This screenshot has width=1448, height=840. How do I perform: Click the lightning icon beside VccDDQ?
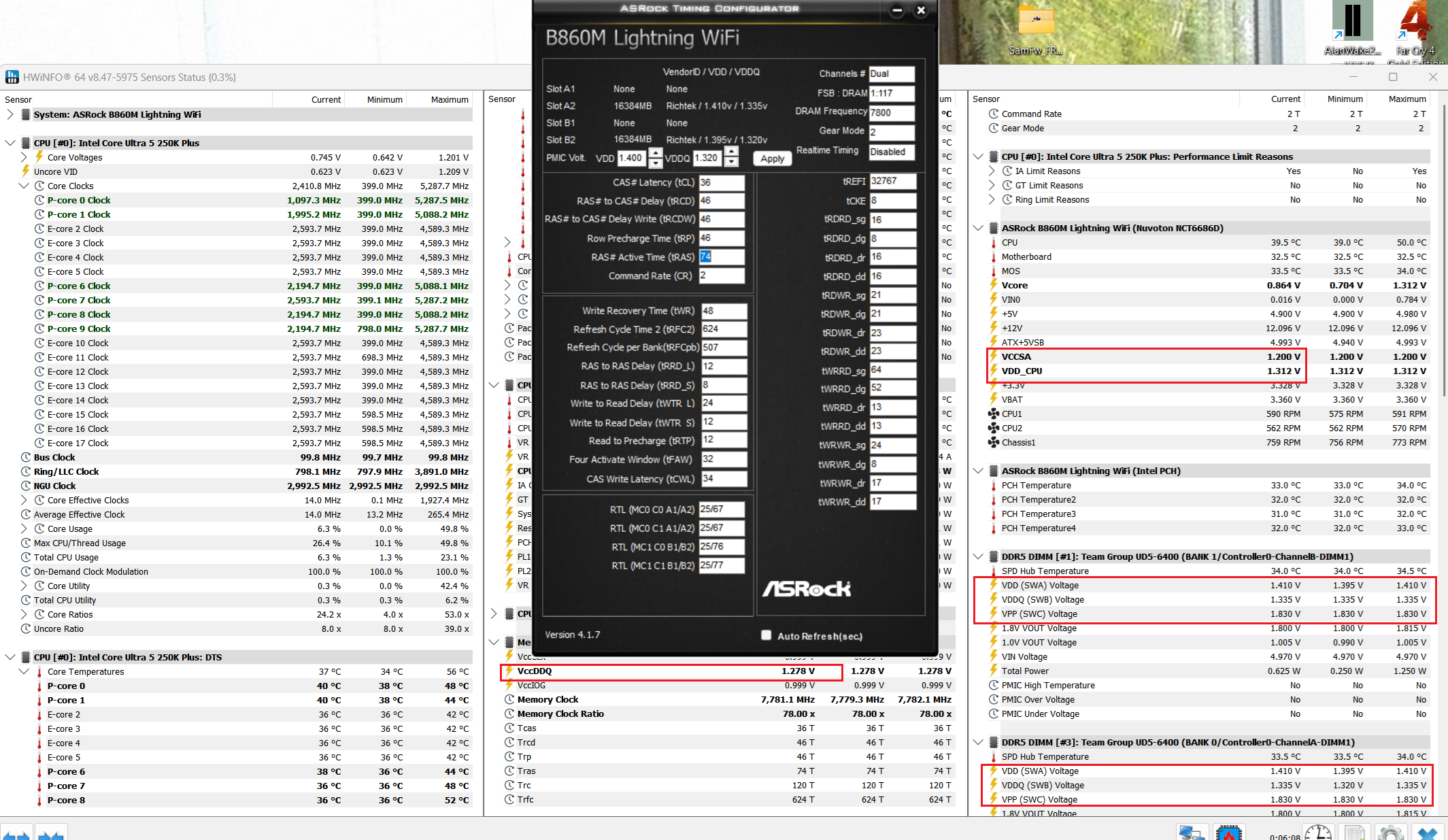509,671
